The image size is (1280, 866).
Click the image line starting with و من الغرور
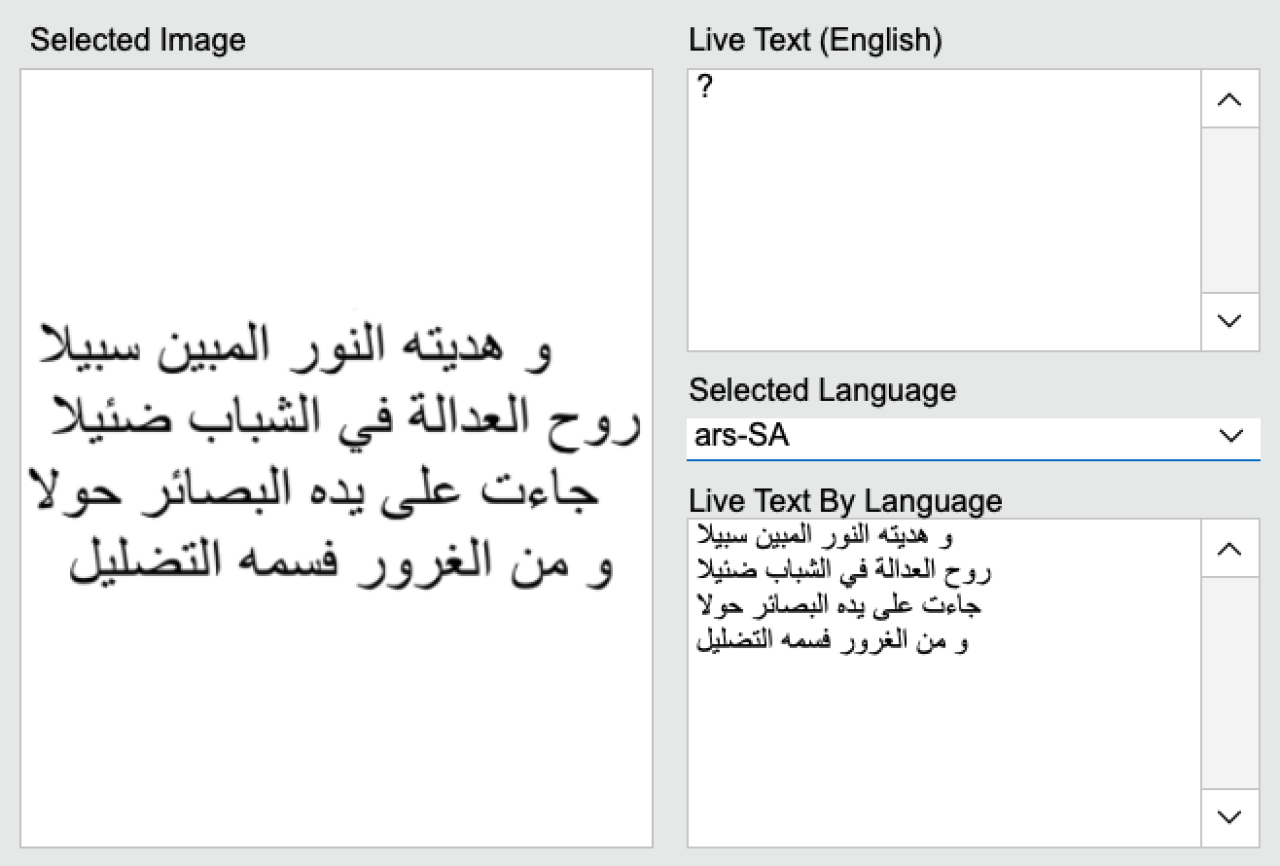point(340,561)
